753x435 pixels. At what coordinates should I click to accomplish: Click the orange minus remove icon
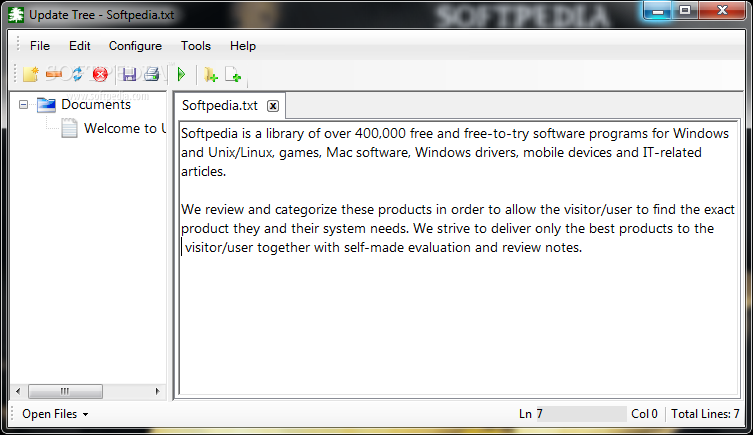click(x=54, y=74)
